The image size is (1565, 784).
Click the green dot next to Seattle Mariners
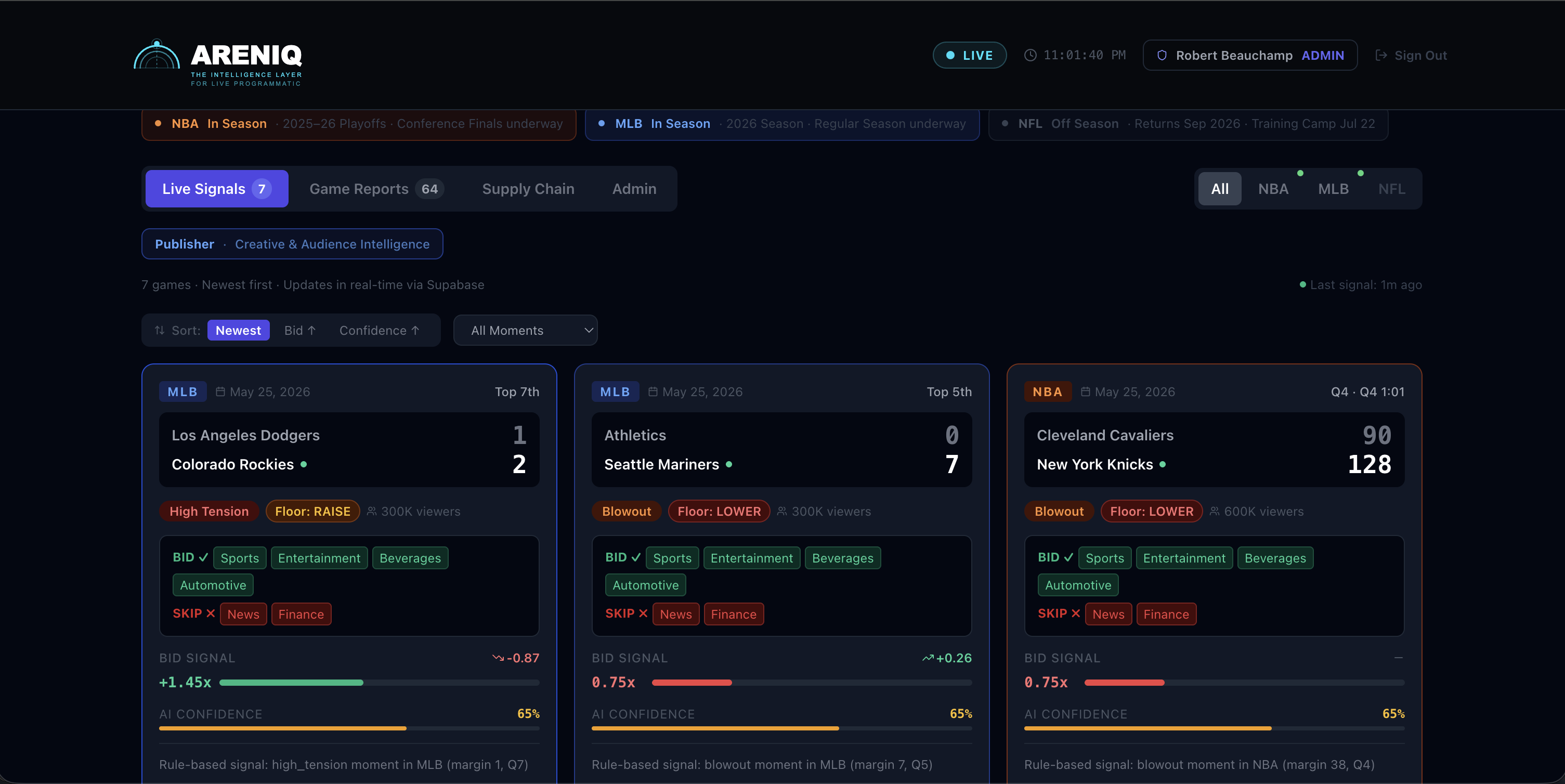click(729, 465)
